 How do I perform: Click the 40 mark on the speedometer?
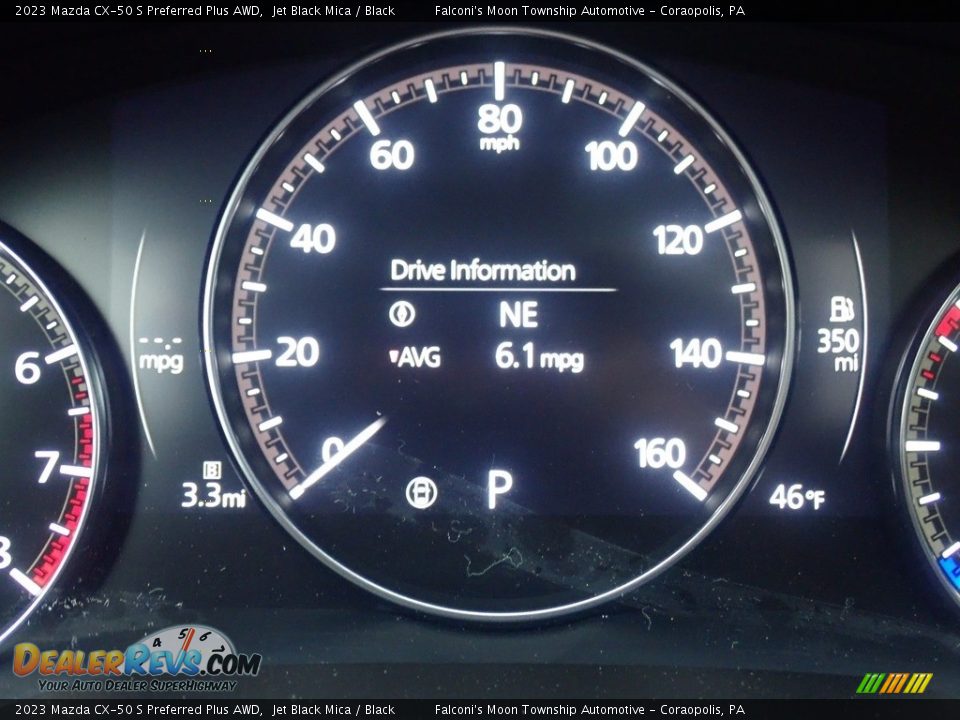click(x=313, y=238)
